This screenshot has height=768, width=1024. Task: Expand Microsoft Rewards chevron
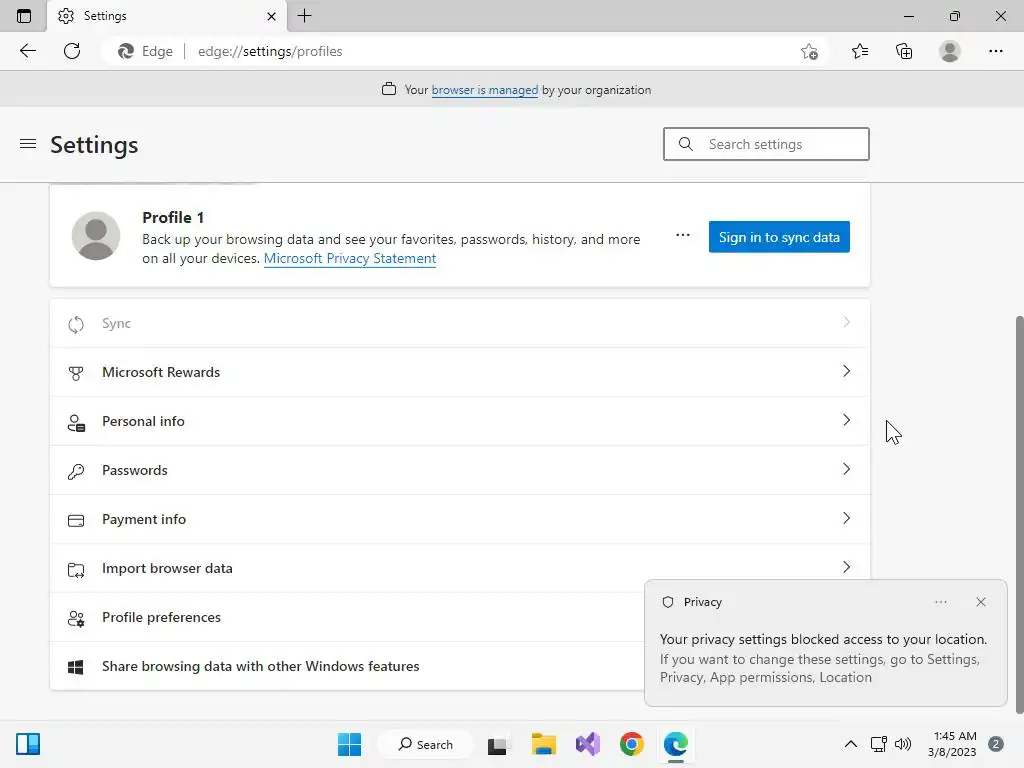[846, 372]
